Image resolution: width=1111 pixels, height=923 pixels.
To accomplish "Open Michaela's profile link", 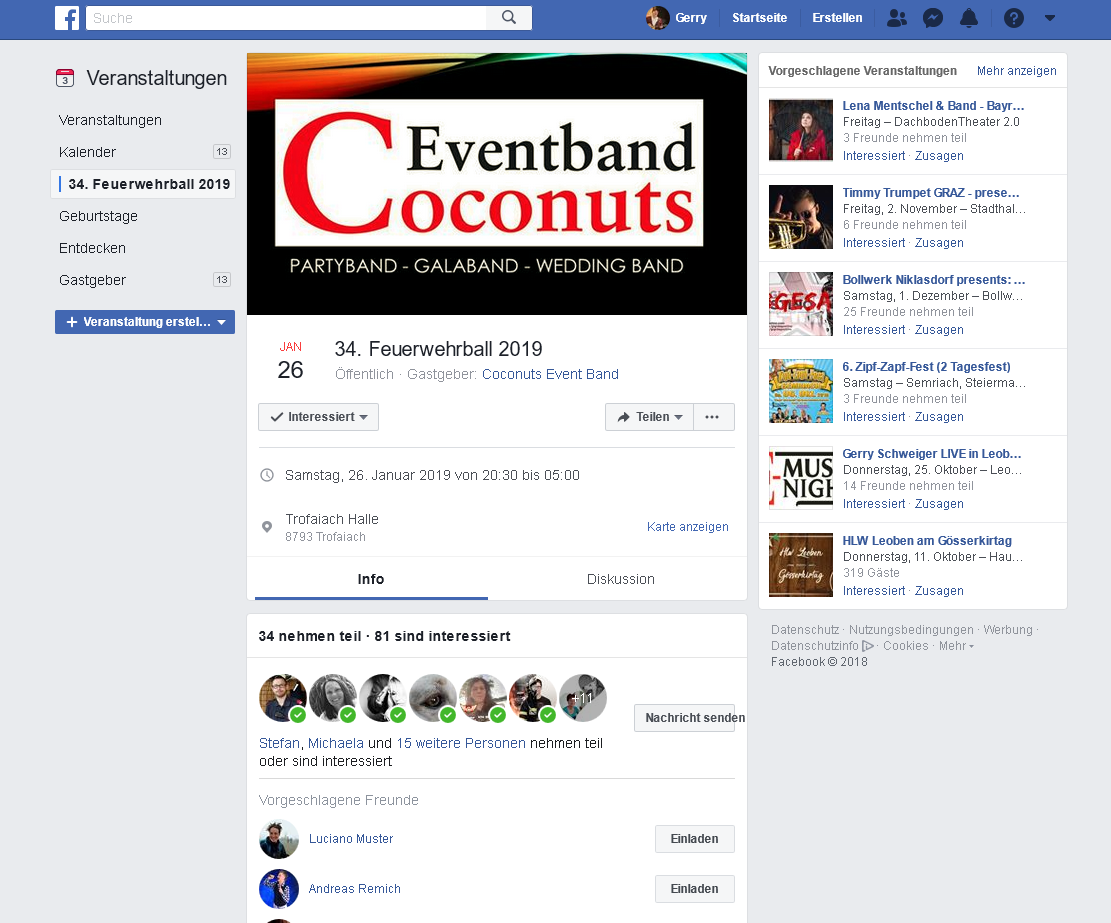I will click(336, 744).
